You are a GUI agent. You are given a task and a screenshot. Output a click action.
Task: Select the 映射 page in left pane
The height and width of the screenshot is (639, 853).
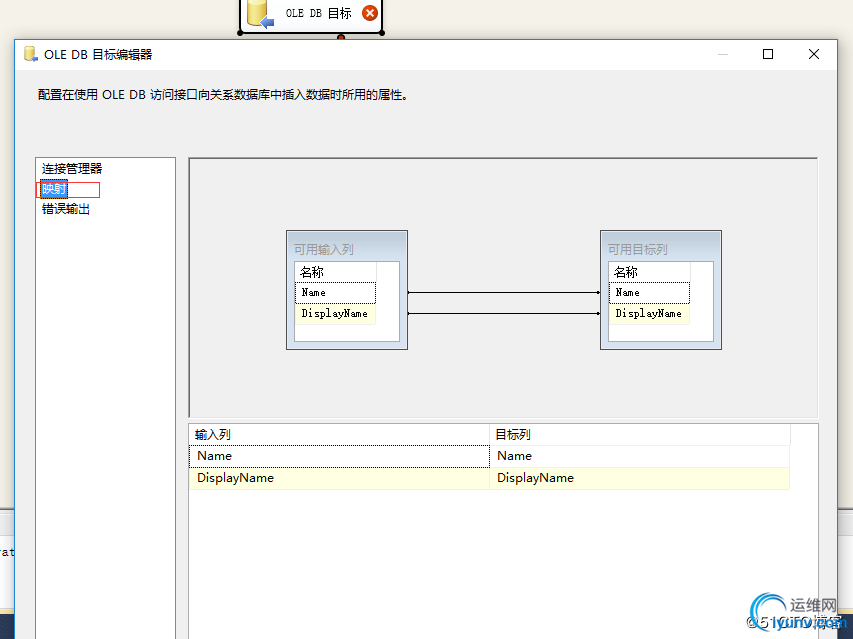point(55,189)
